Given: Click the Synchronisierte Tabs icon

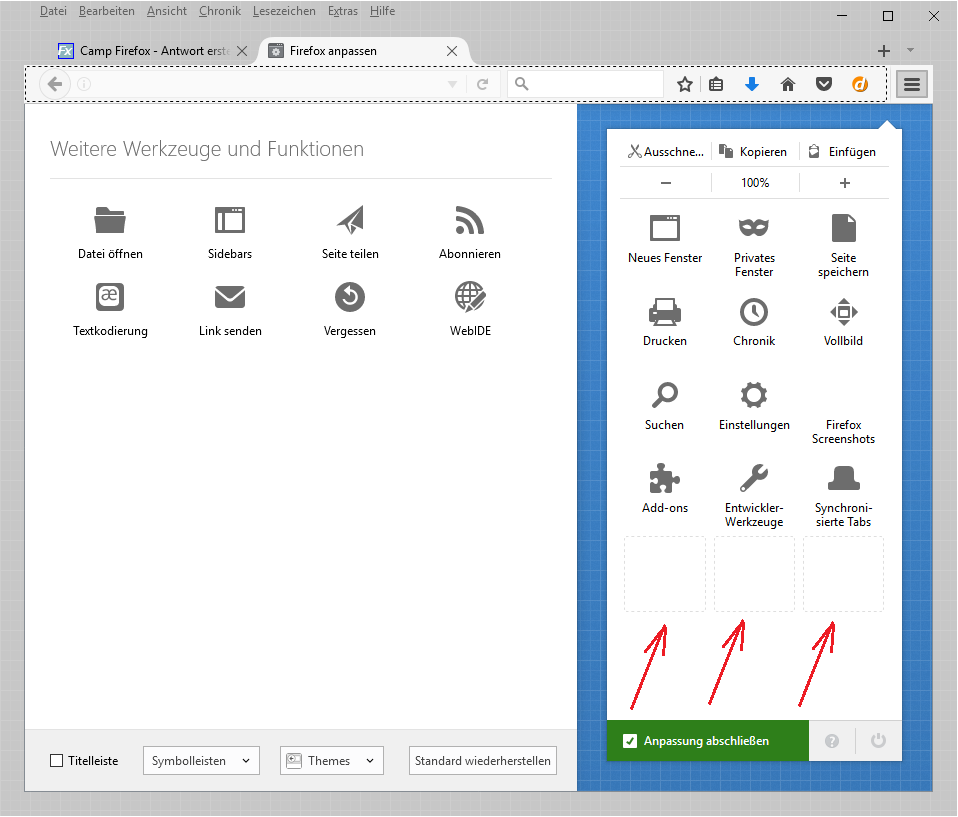Looking at the screenshot, I should [844, 478].
